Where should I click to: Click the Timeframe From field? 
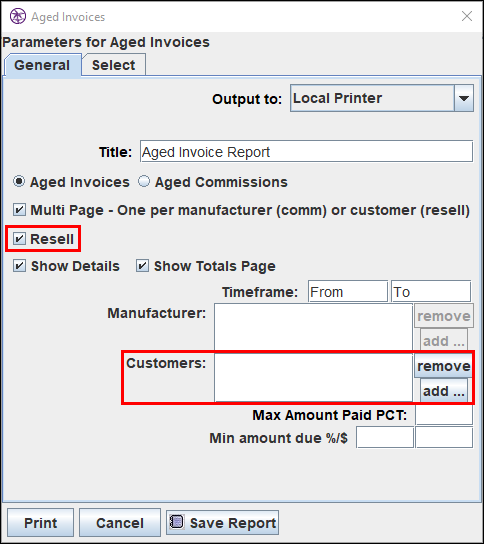coord(348,291)
